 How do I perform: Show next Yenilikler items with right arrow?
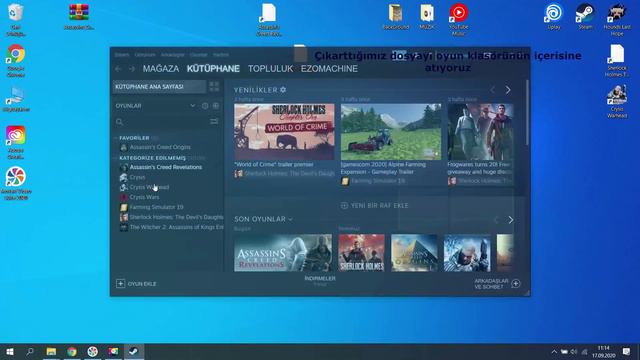[x=508, y=90]
